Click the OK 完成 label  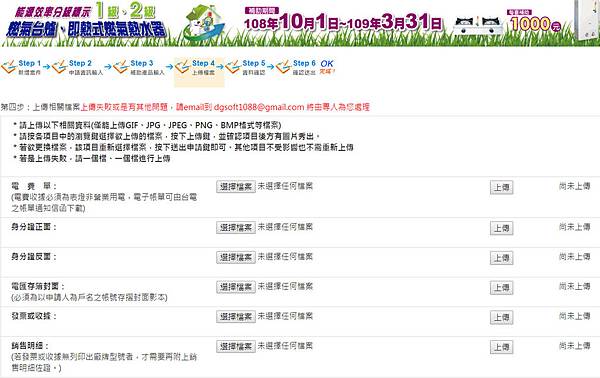click(x=327, y=67)
